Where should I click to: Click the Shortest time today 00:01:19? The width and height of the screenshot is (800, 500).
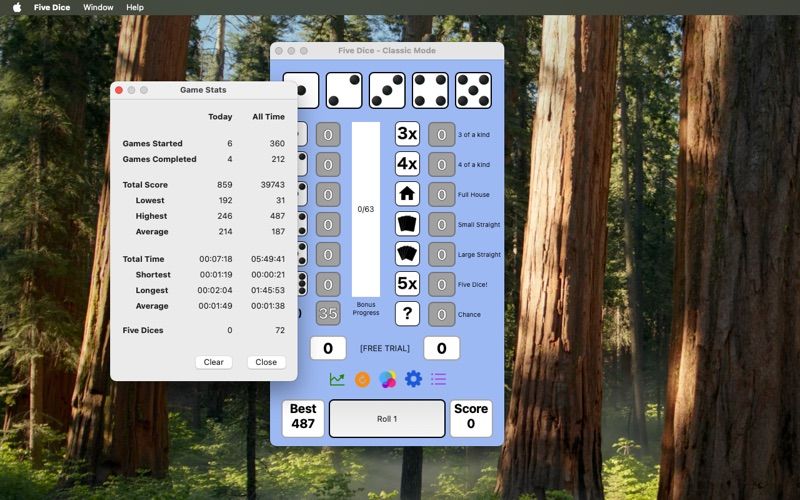216,274
